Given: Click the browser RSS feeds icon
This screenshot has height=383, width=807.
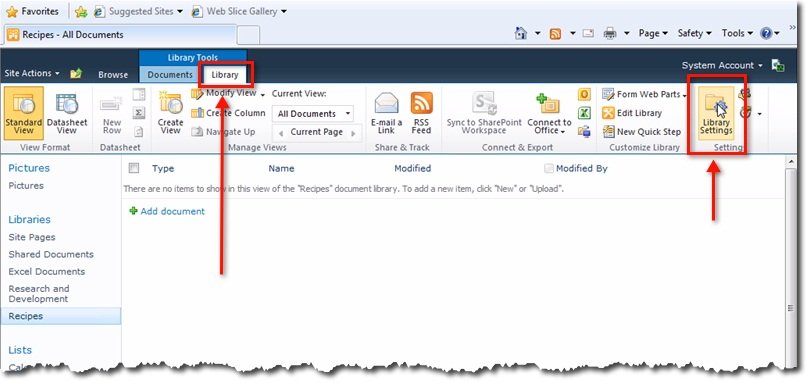Looking at the screenshot, I should click(x=555, y=33).
